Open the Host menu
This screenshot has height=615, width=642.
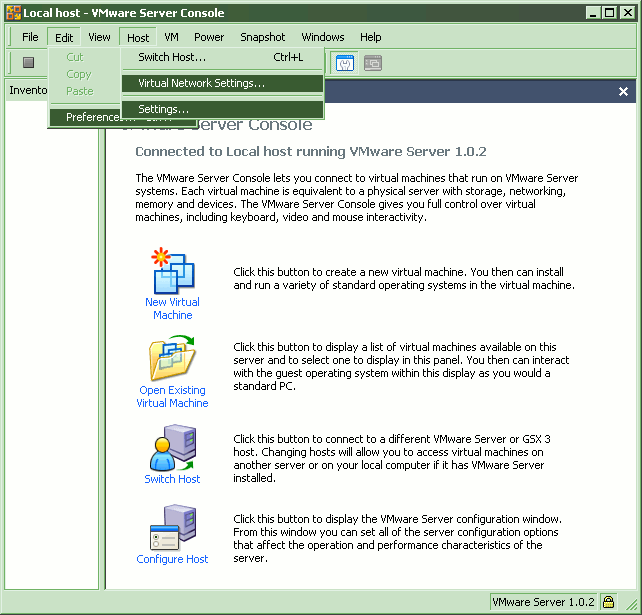(x=138, y=38)
